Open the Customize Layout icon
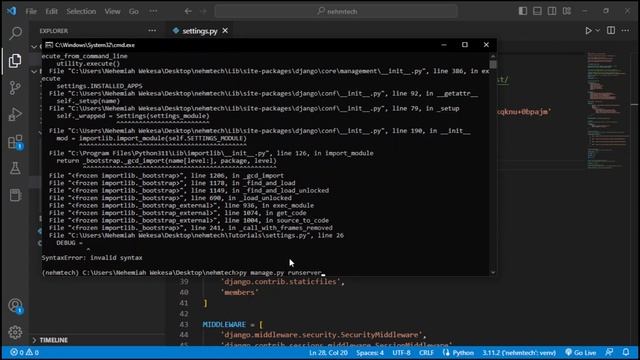Viewport: 640px width, 360px height. click(567, 11)
